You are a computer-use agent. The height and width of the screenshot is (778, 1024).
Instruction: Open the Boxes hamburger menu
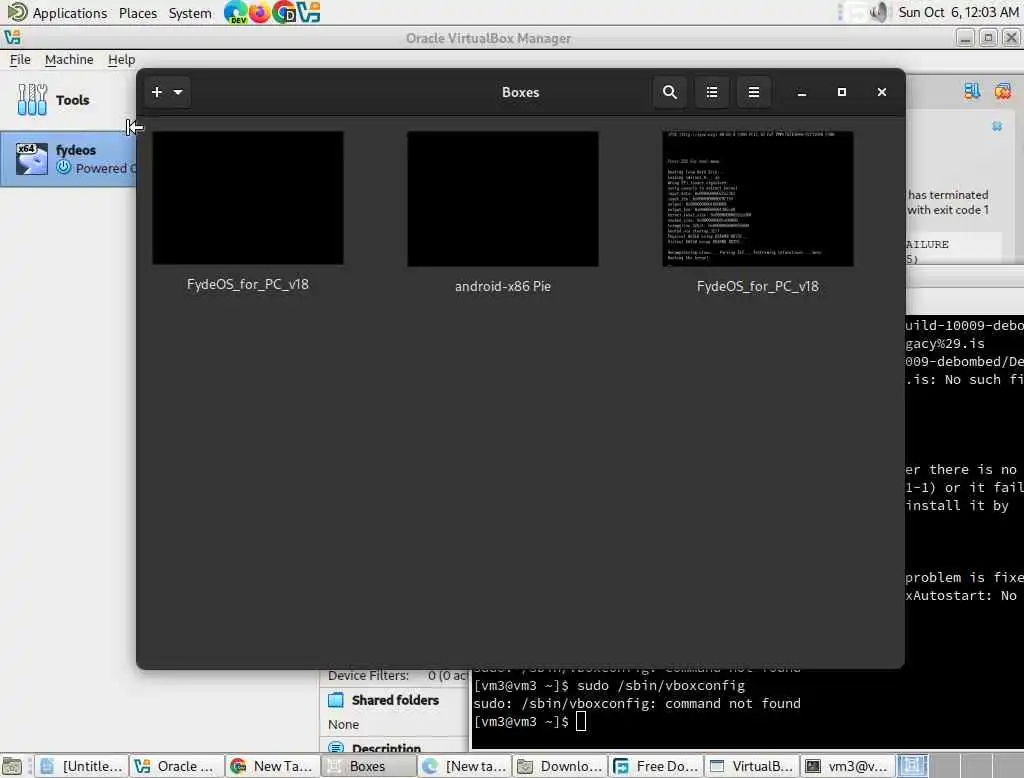pyautogui.click(x=754, y=92)
